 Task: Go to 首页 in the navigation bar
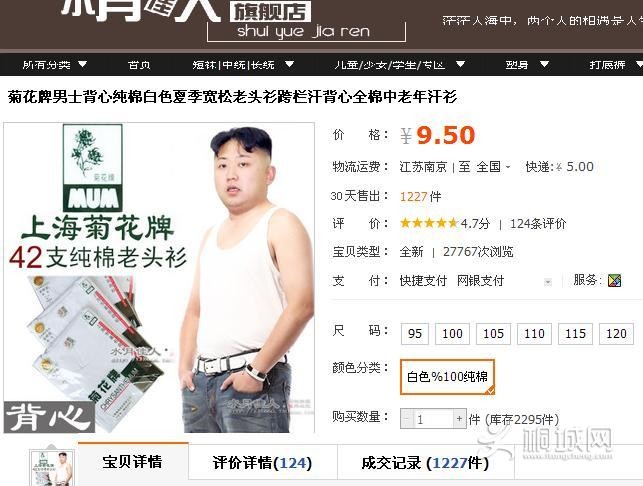[139, 65]
